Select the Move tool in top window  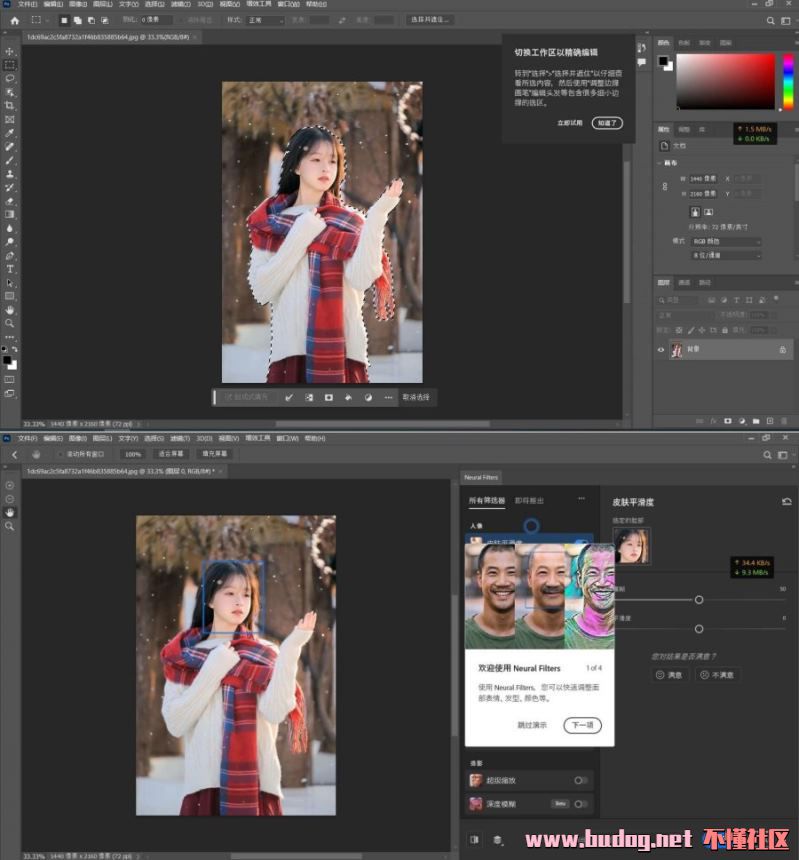10,51
